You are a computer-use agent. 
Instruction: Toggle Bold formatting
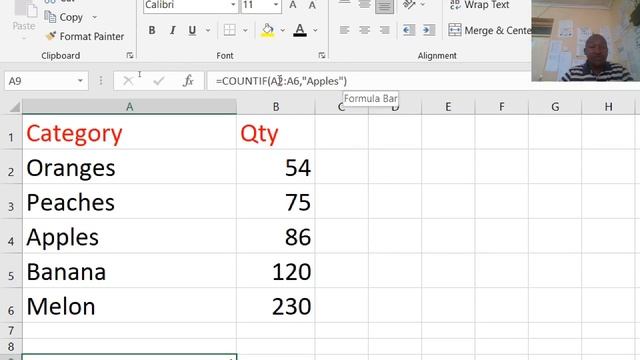pos(152,30)
